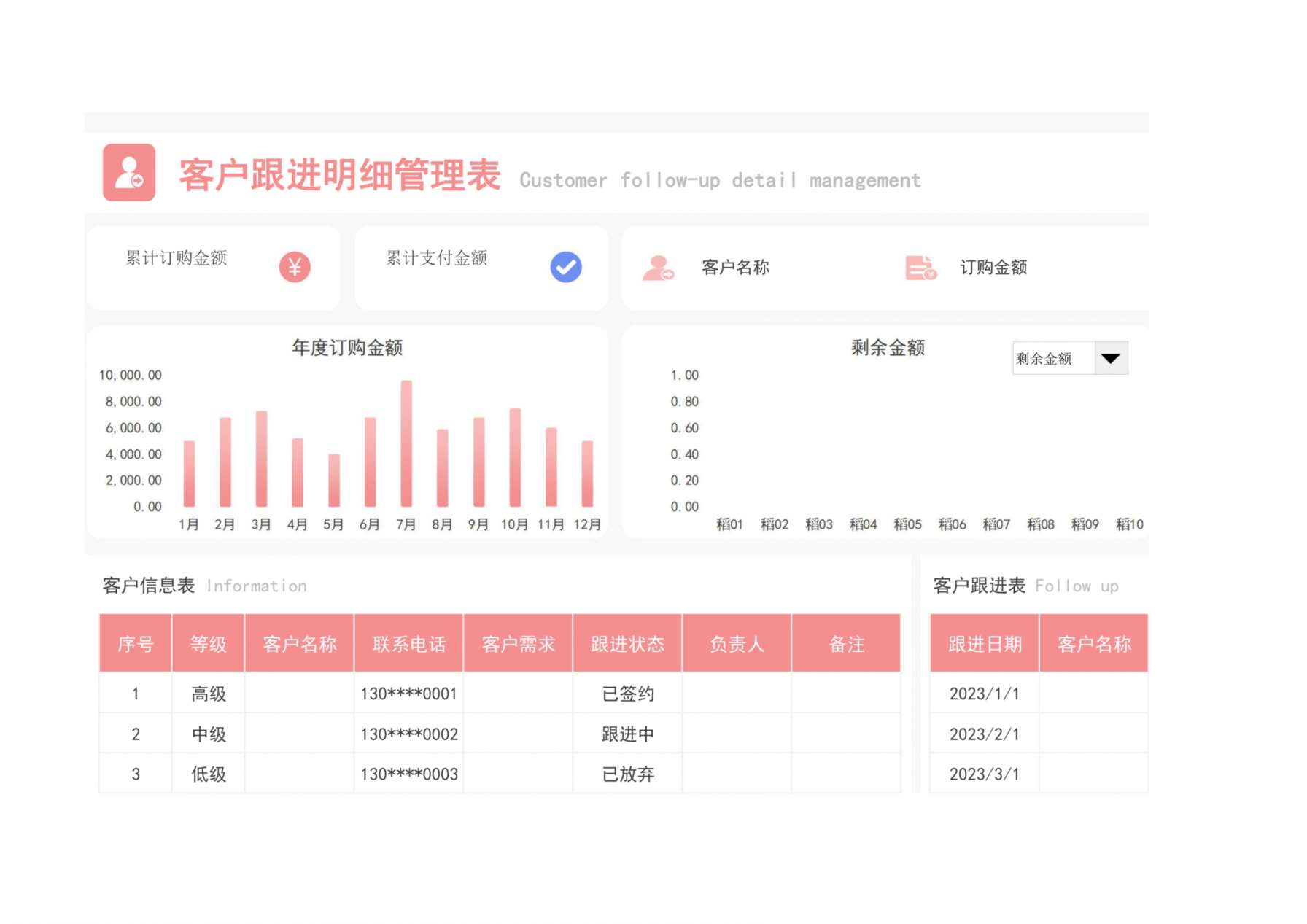Viewport: 1307px width, 924px height.
Task: Select follow-up date 2023/1/1
Action: pyautogui.click(x=985, y=693)
